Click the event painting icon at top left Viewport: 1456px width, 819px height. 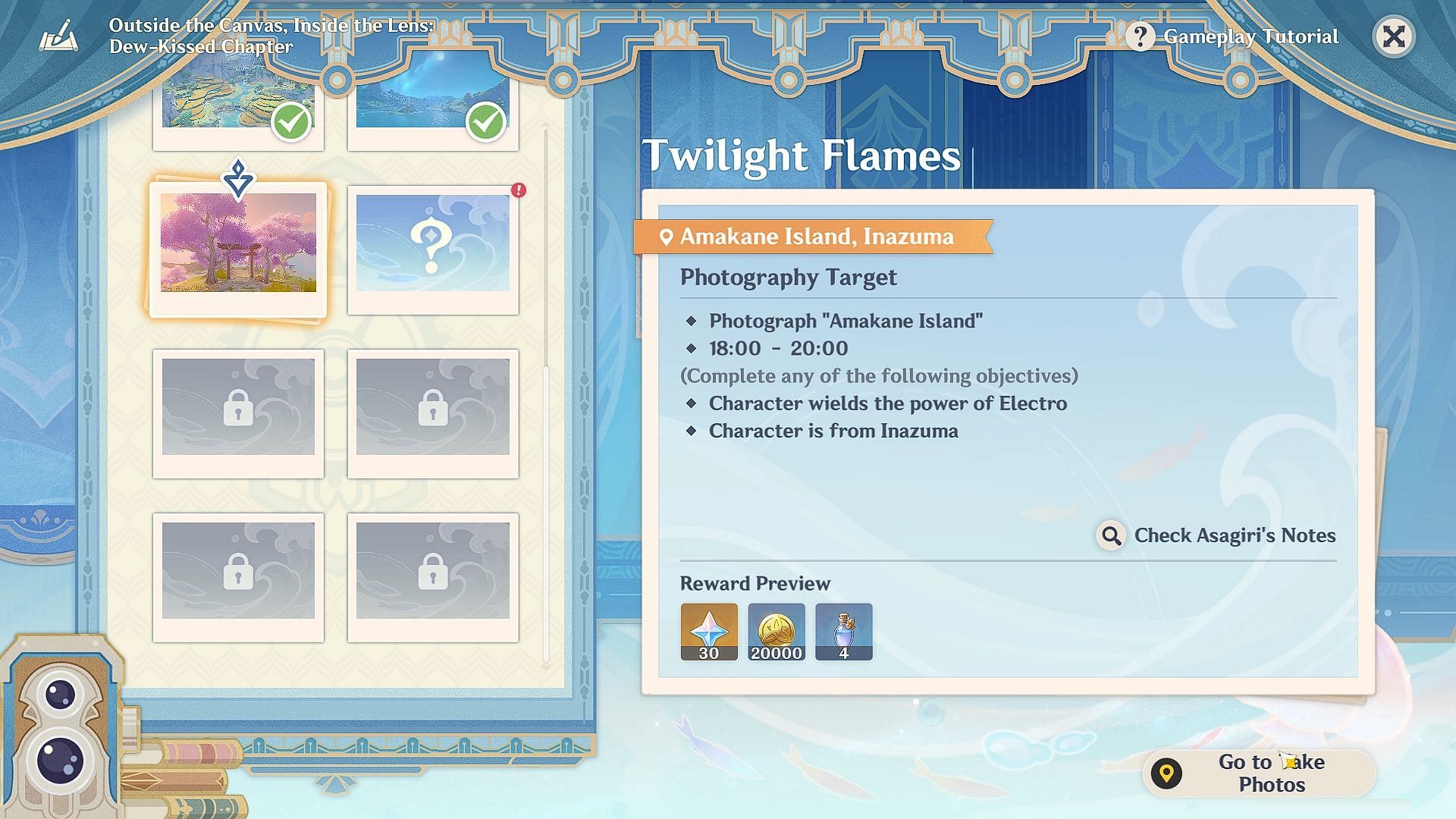click(x=58, y=36)
